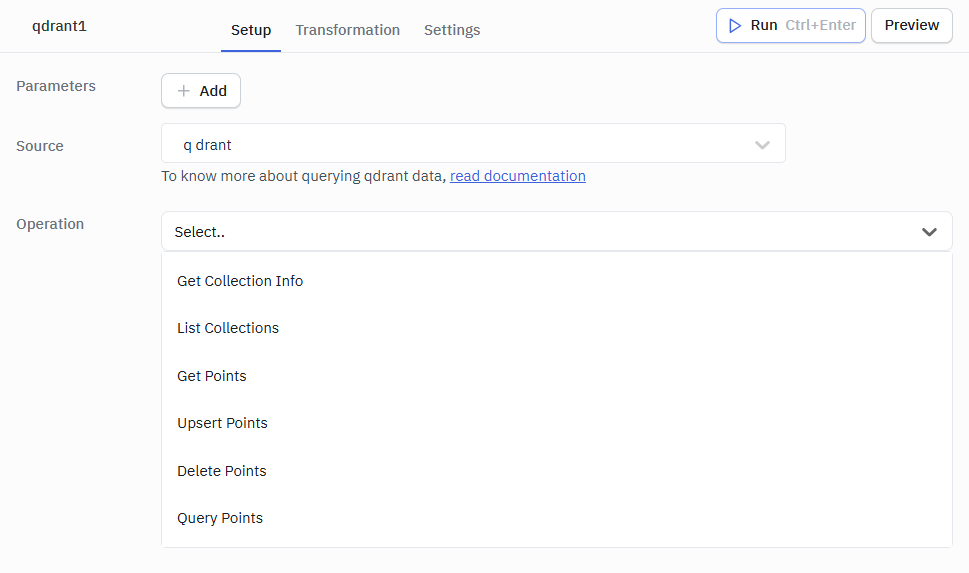Open the Operation Select.. field
969x573 pixels.
[556, 231]
